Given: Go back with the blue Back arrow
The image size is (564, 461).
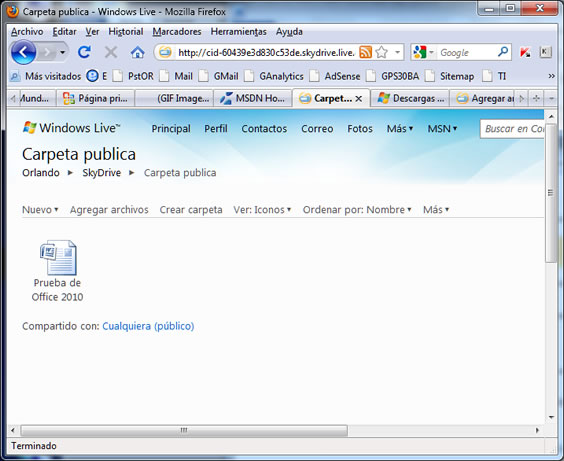Looking at the screenshot, I should click(23, 53).
